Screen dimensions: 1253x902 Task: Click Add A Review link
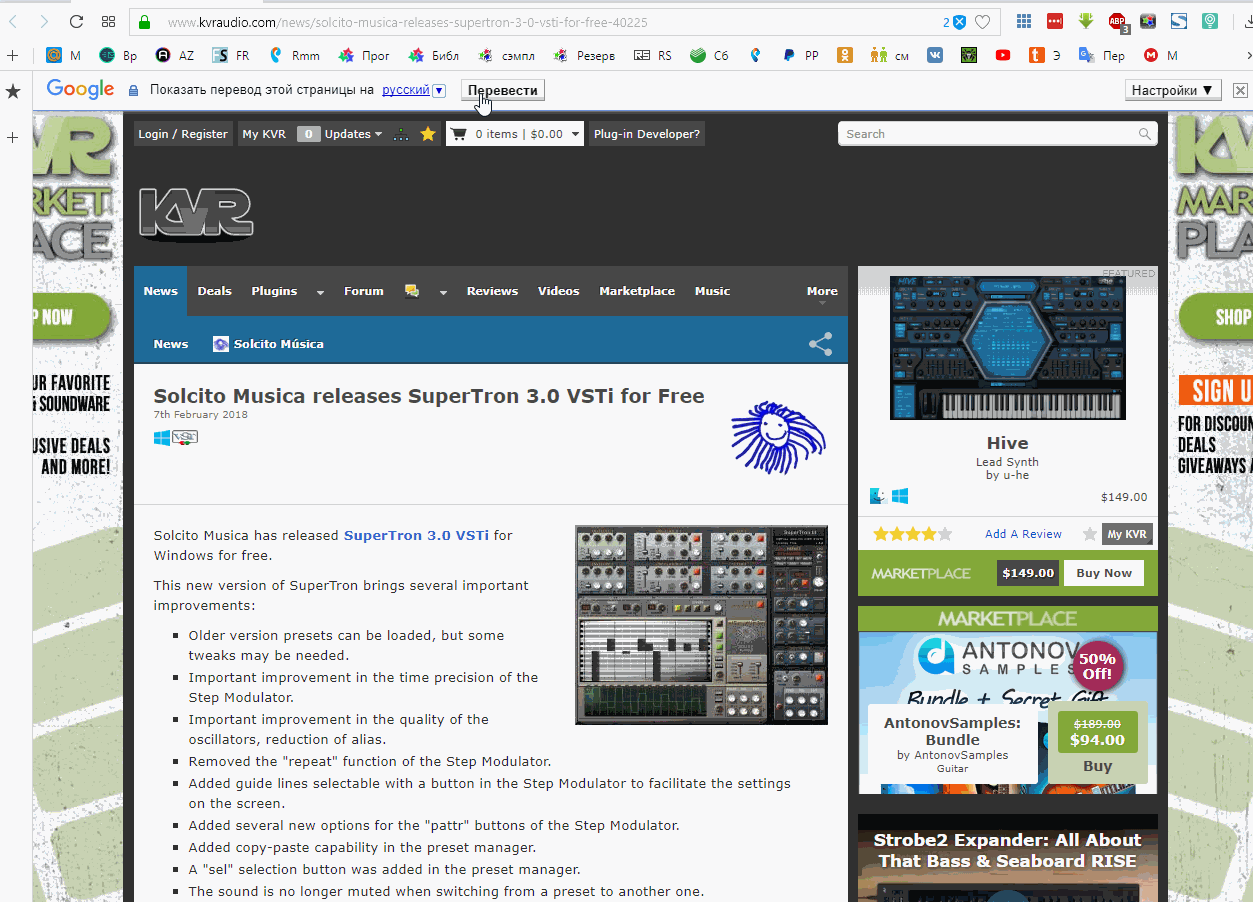[x=1023, y=534]
